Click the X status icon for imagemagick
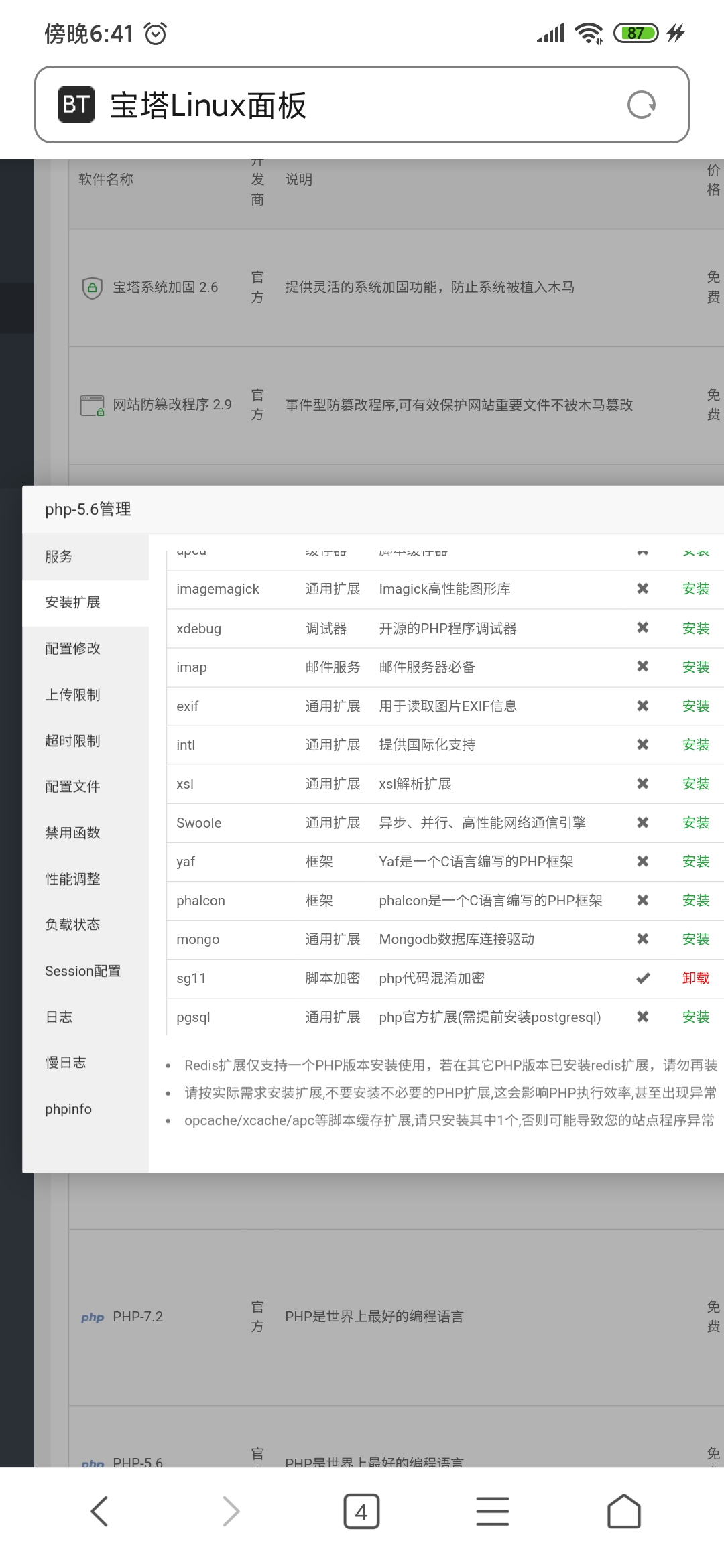The height and width of the screenshot is (1568, 724). pos(642,588)
